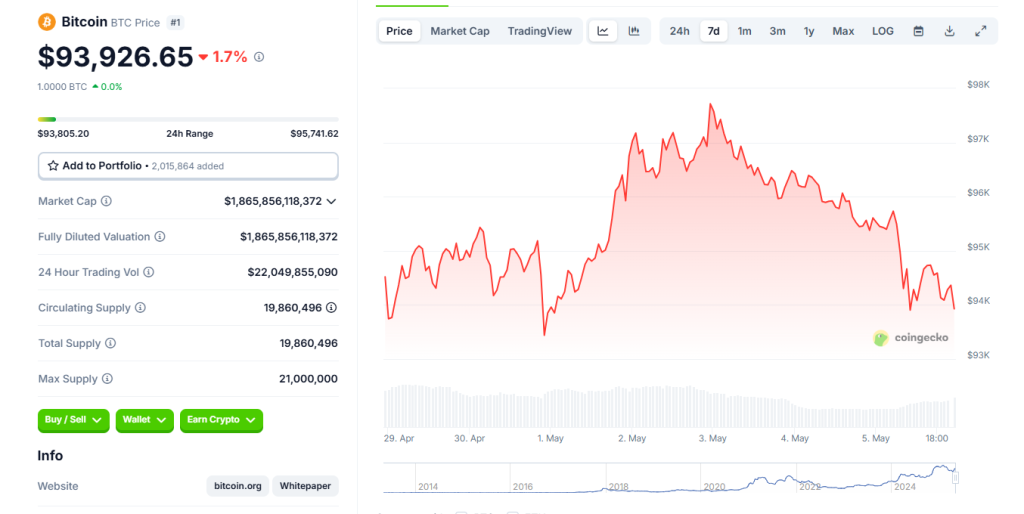Click the #1 rank badge
The image size is (1024, 514).
175,22
